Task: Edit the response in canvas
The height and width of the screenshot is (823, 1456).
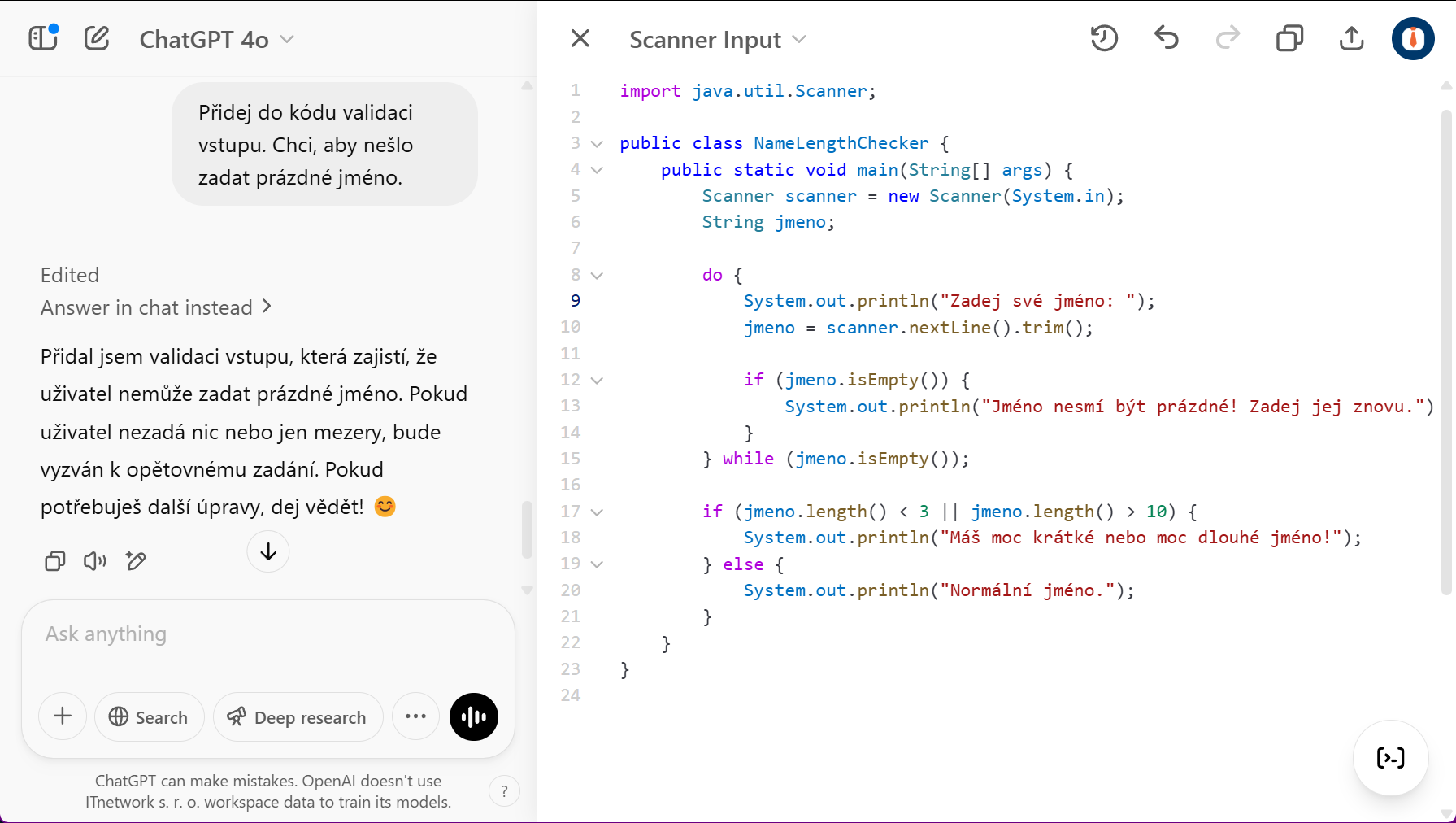Action: tap(136, 561)
